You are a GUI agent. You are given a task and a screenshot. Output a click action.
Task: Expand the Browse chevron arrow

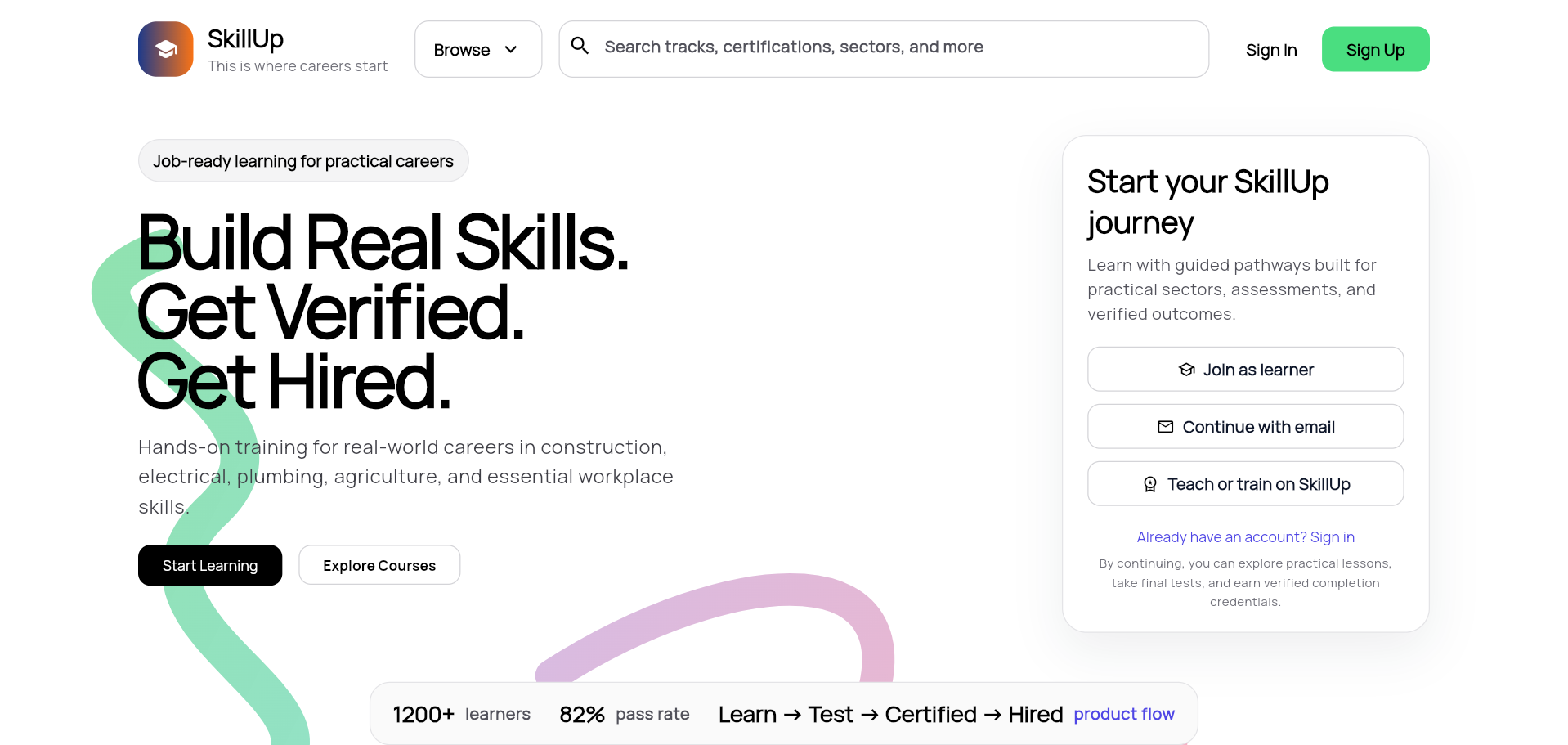(x=512, y=49)
